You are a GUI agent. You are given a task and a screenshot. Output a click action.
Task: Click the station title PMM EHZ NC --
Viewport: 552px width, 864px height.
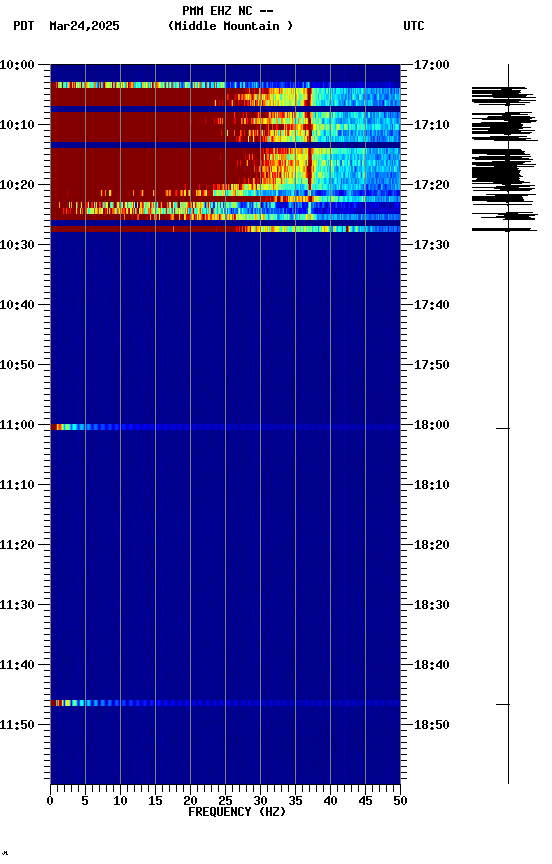228,11
